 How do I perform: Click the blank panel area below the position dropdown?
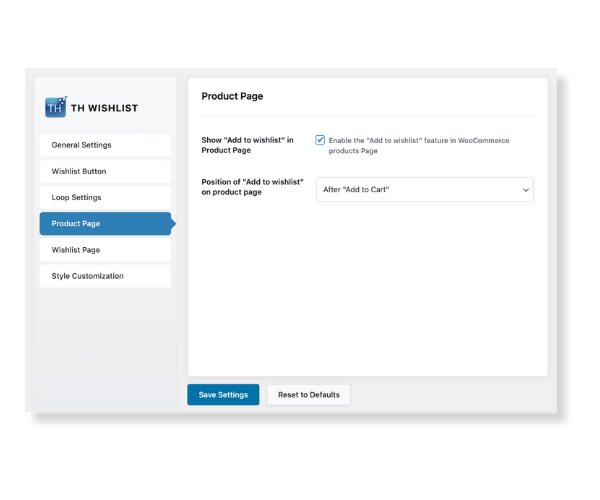point(367,290)
